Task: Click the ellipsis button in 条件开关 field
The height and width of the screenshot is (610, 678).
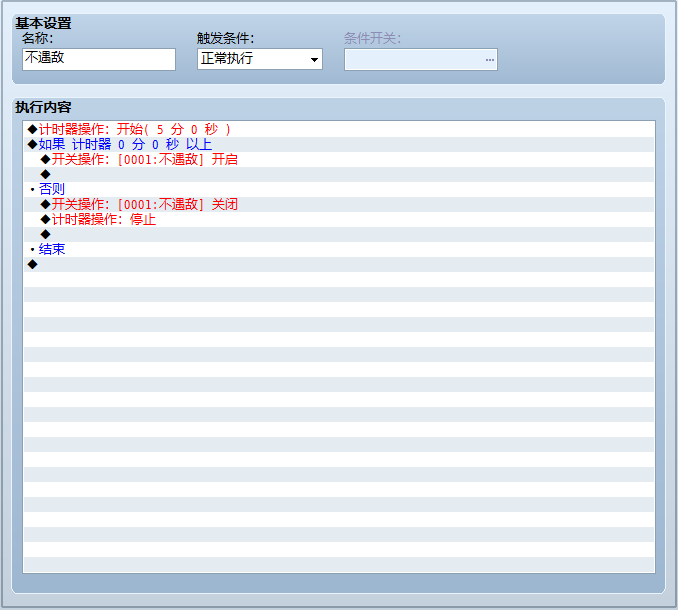Action: coord(489,60)
